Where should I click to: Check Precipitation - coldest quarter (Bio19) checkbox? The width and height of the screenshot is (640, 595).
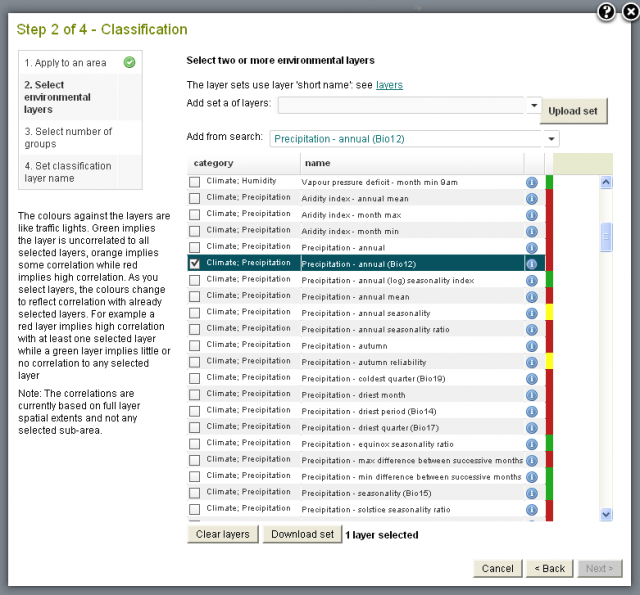click(x=195, y=378)
